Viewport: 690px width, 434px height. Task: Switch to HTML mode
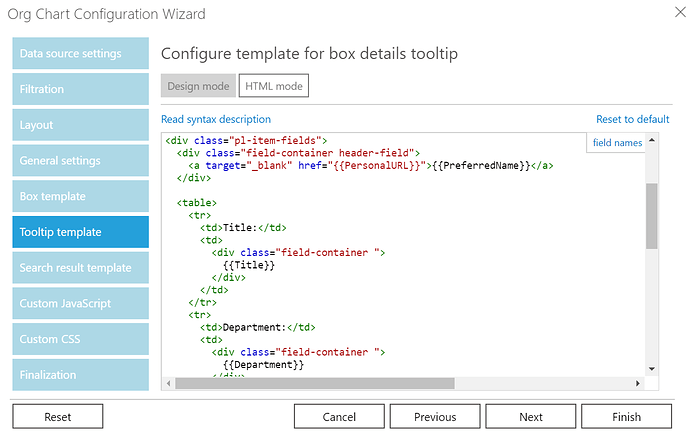274,86
